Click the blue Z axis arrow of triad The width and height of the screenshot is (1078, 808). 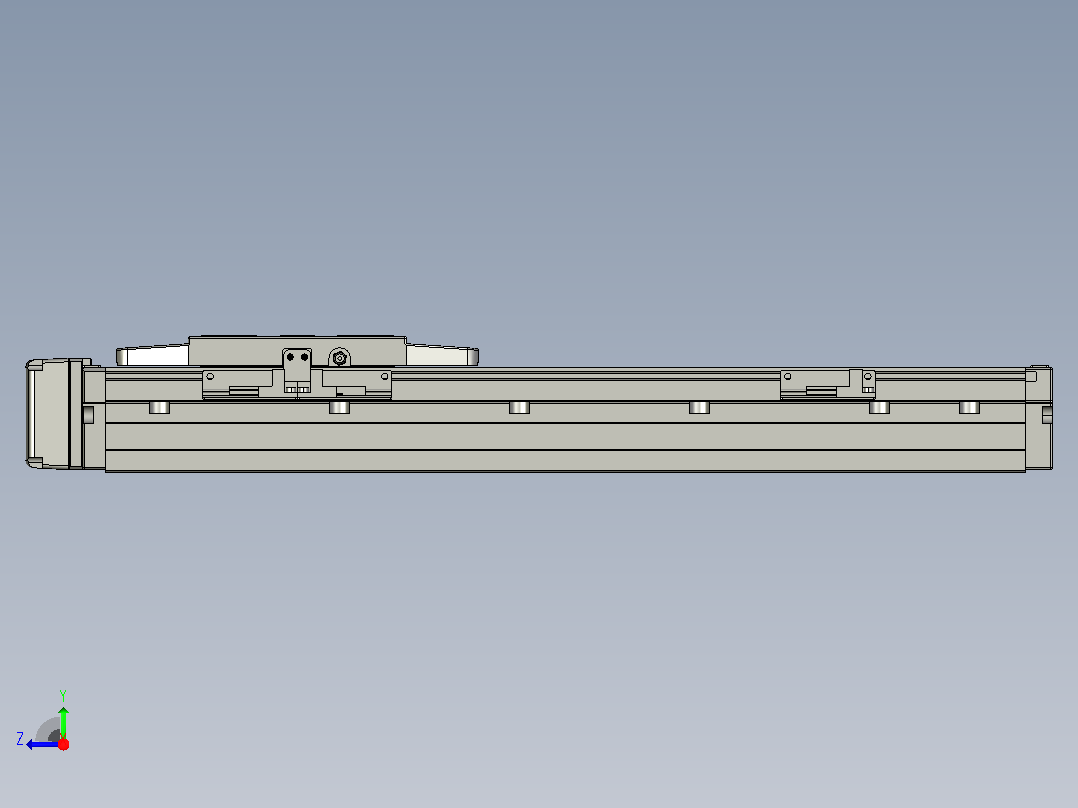coord(43,745)
